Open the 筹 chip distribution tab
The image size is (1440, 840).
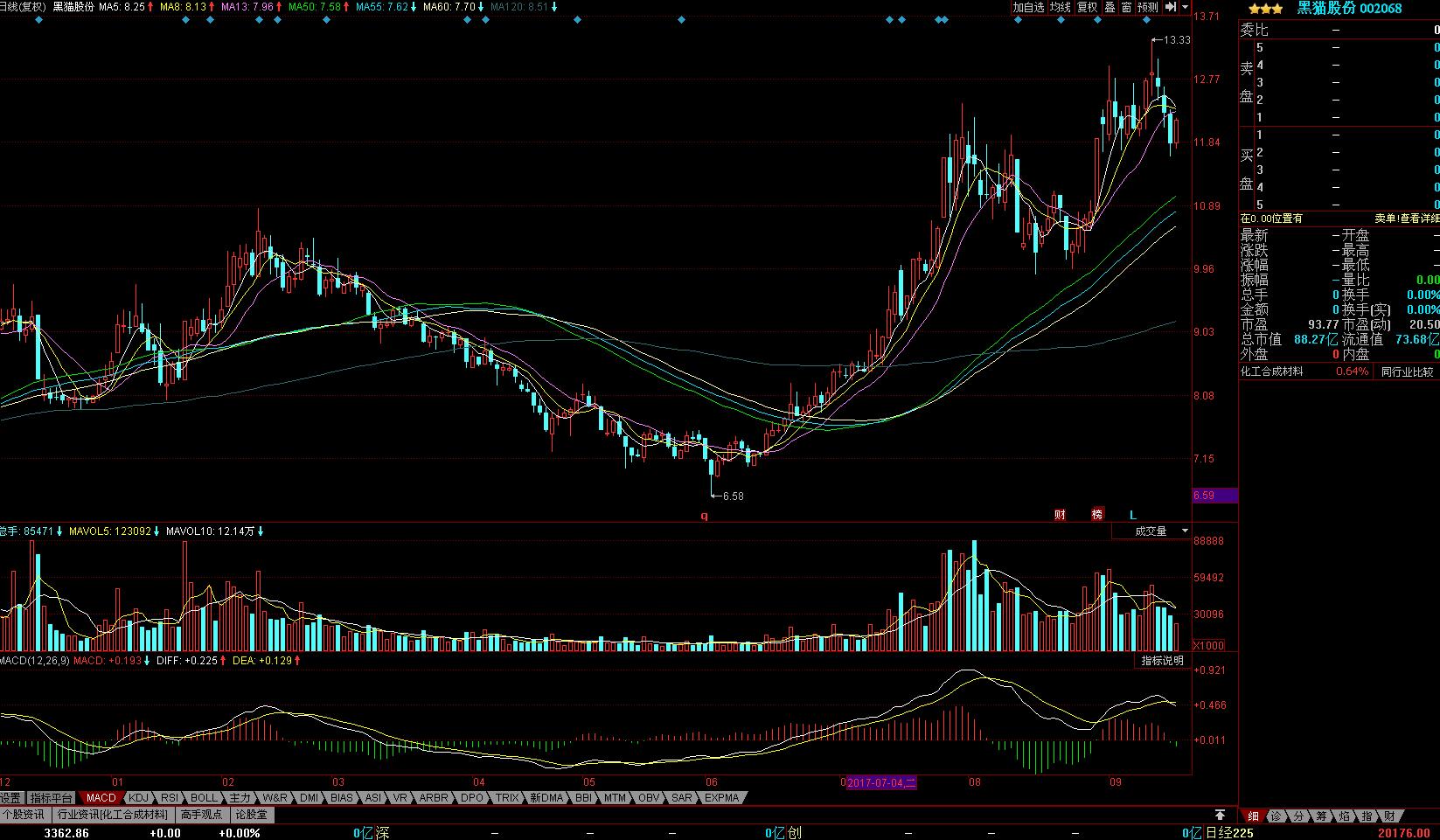click(x=1321, y=816)
